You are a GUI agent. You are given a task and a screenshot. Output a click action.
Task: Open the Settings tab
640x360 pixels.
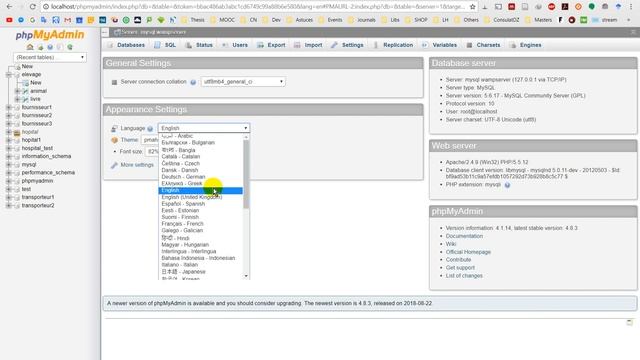347,45
